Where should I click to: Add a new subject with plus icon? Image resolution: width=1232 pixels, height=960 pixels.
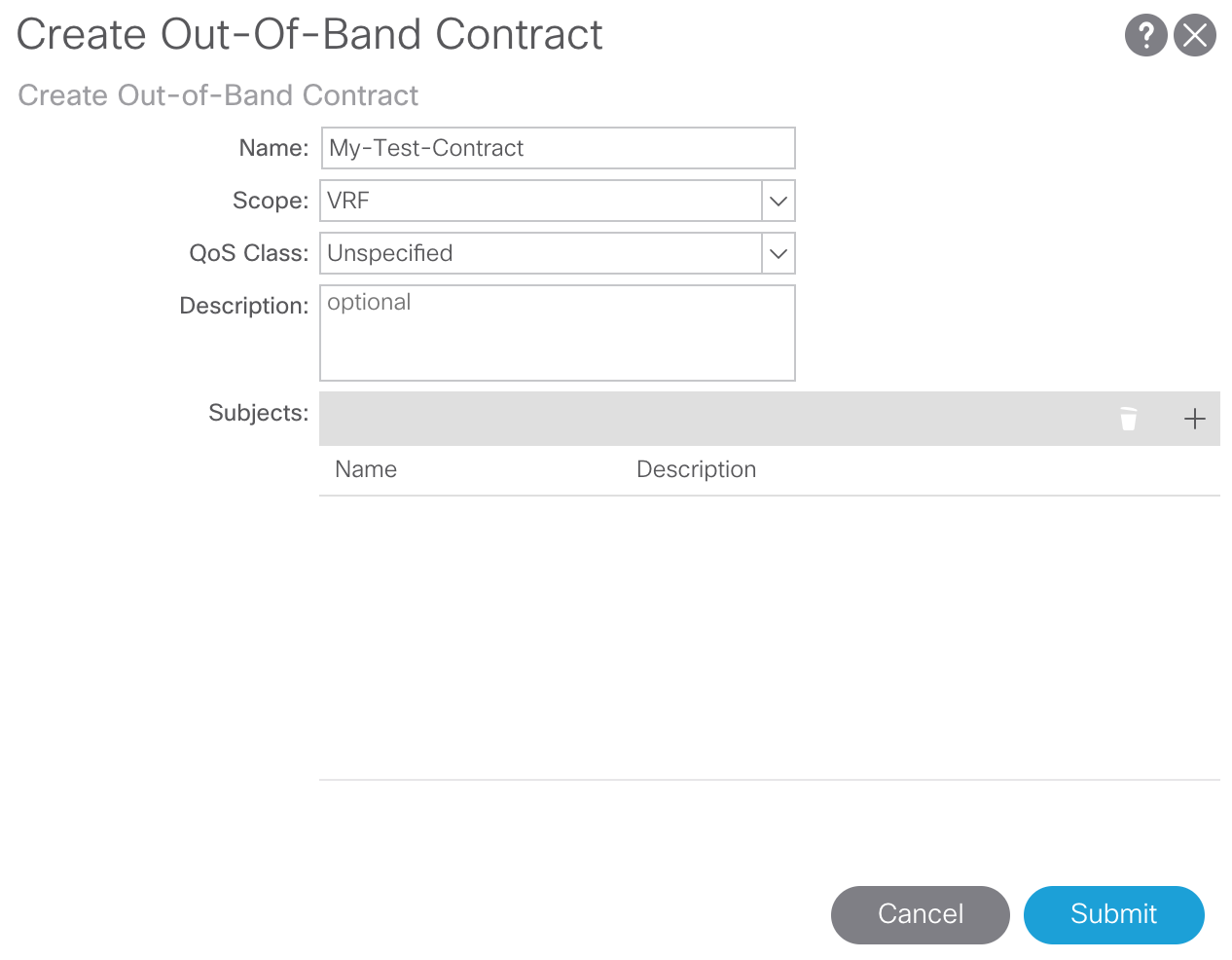point(1194,419)
